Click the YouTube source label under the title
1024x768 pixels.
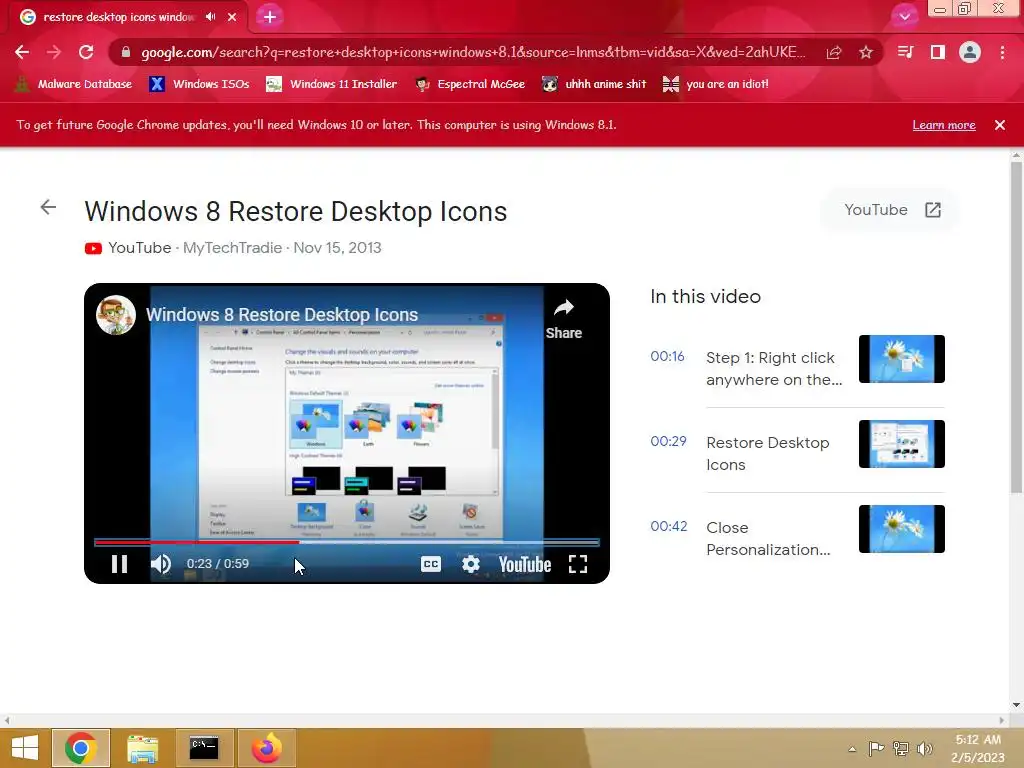click(x=128, y=248)
